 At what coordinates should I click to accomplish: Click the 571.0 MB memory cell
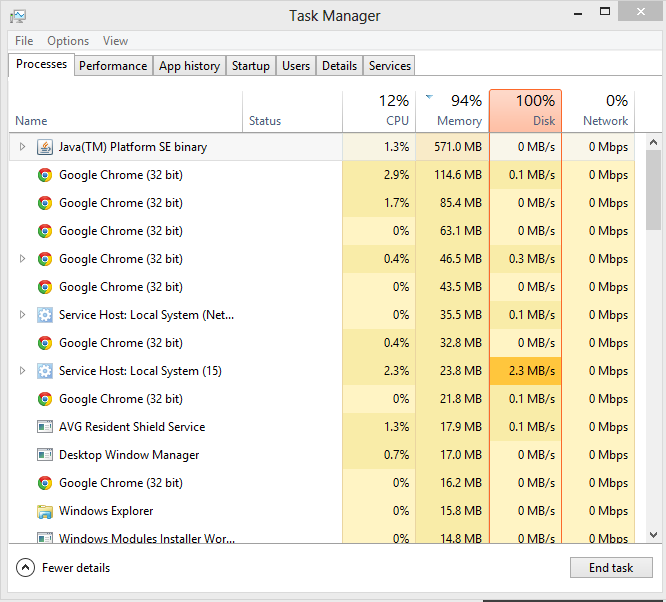452,147
